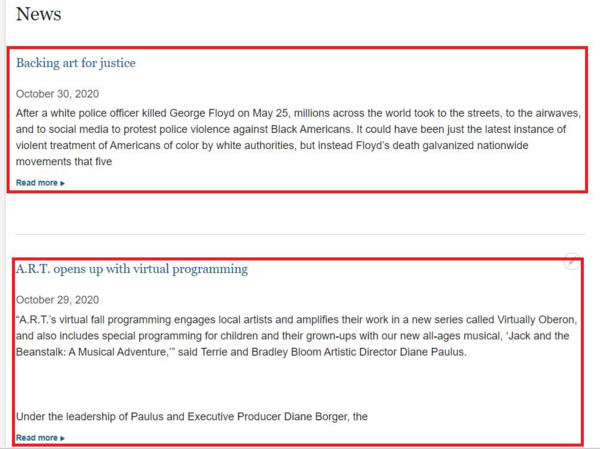Open 'A.R.T. opens up with virtual programming' headline

point(132,269)
